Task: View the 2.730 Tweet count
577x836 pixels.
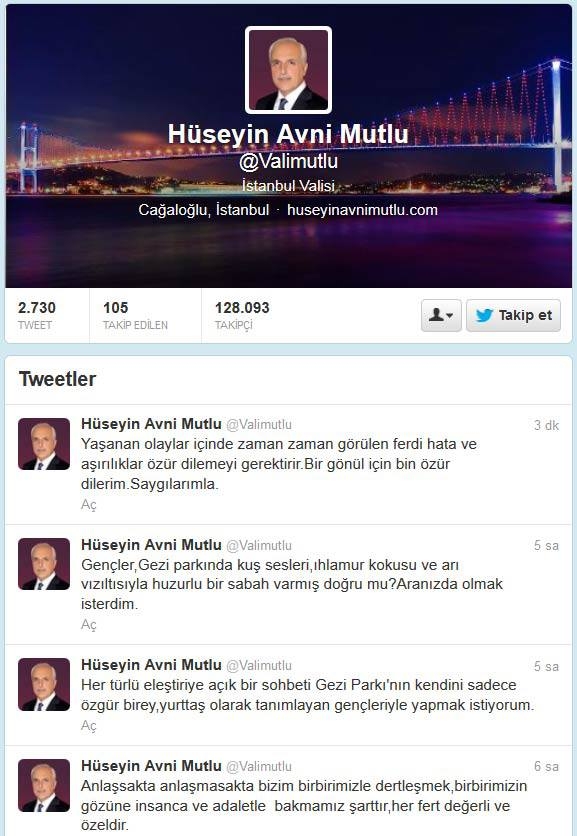Action: coord(36,315)
